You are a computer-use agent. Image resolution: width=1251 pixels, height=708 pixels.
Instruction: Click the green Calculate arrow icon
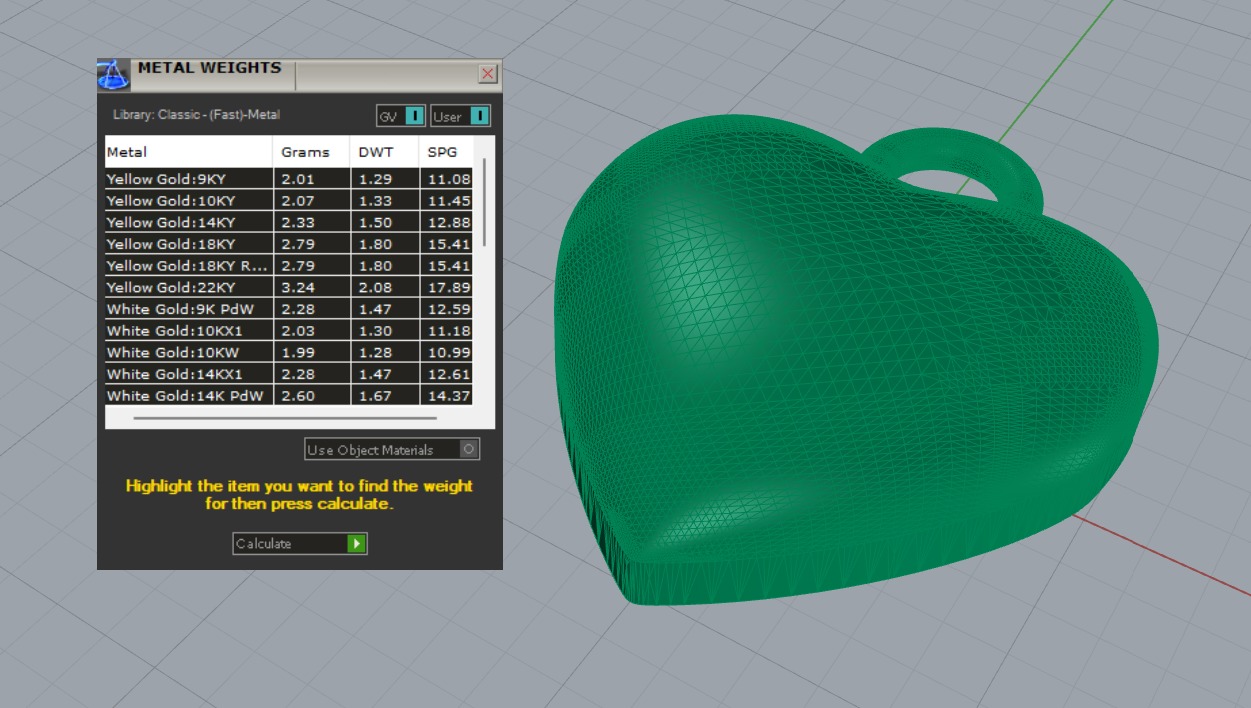click(x=357, y=543)
